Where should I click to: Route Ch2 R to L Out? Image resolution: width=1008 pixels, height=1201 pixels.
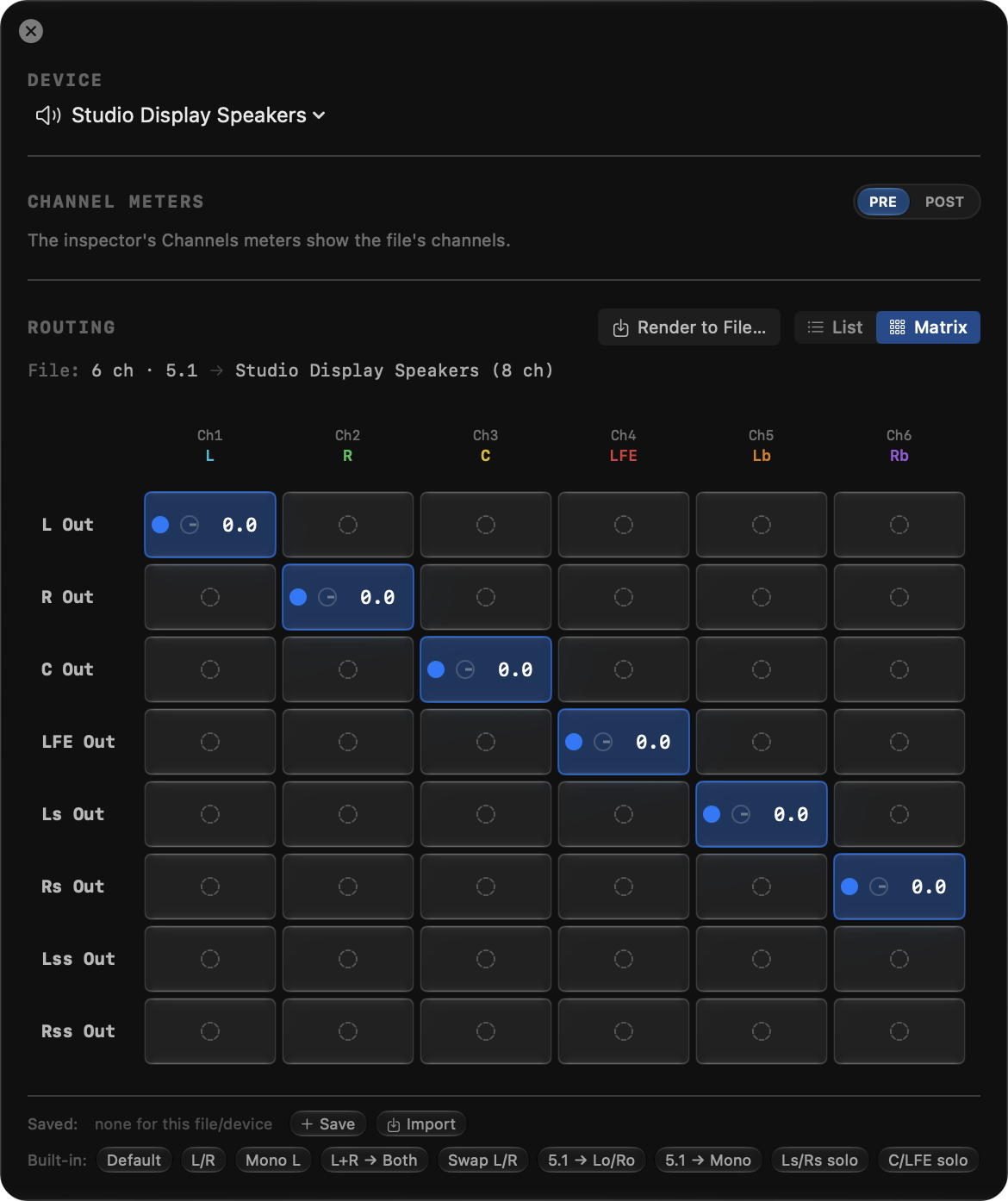(348, 525)
